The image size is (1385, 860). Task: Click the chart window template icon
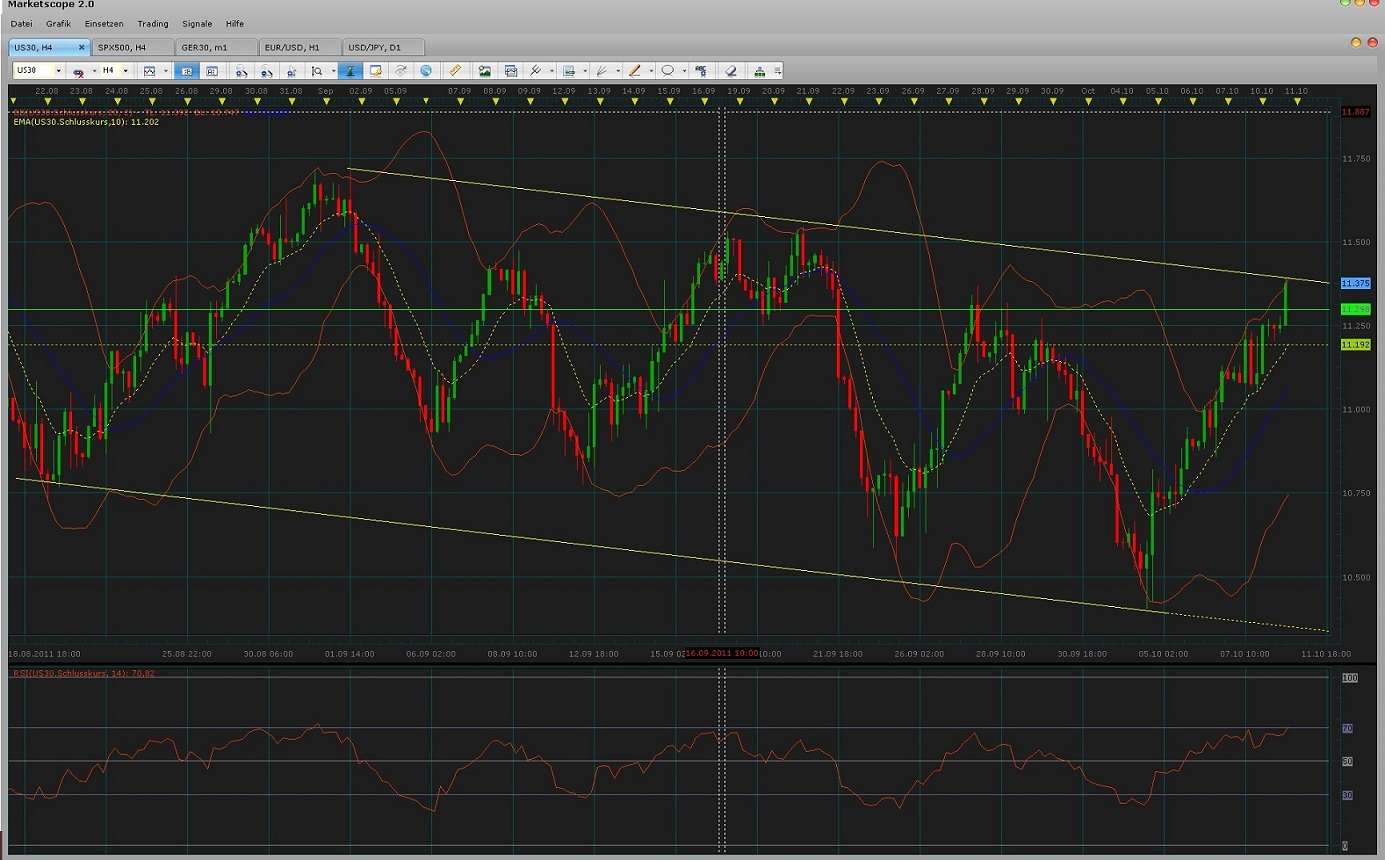tap(510, 71)
